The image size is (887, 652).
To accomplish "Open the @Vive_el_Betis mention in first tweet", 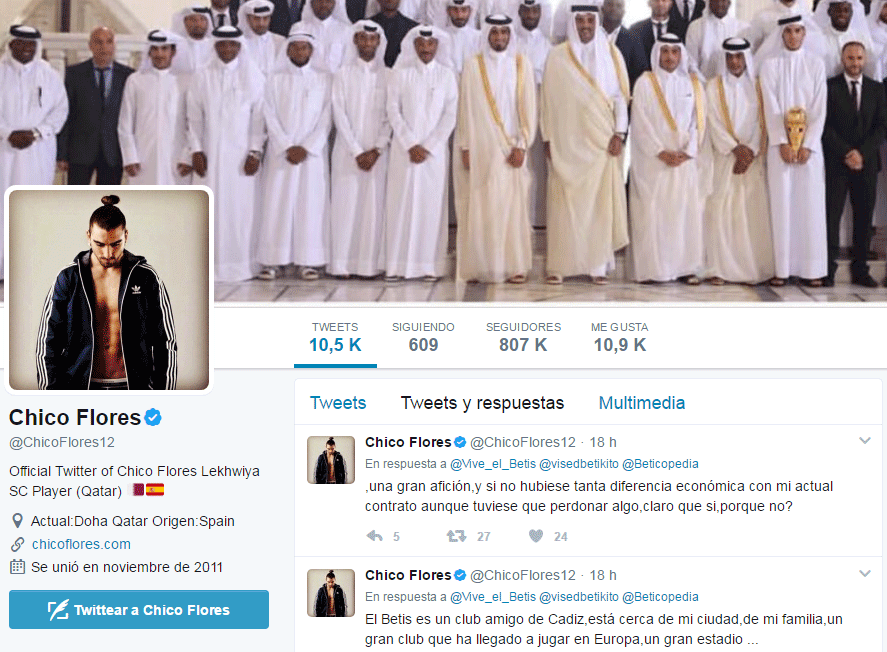I will pyautogui.click(x=493, y=464).
